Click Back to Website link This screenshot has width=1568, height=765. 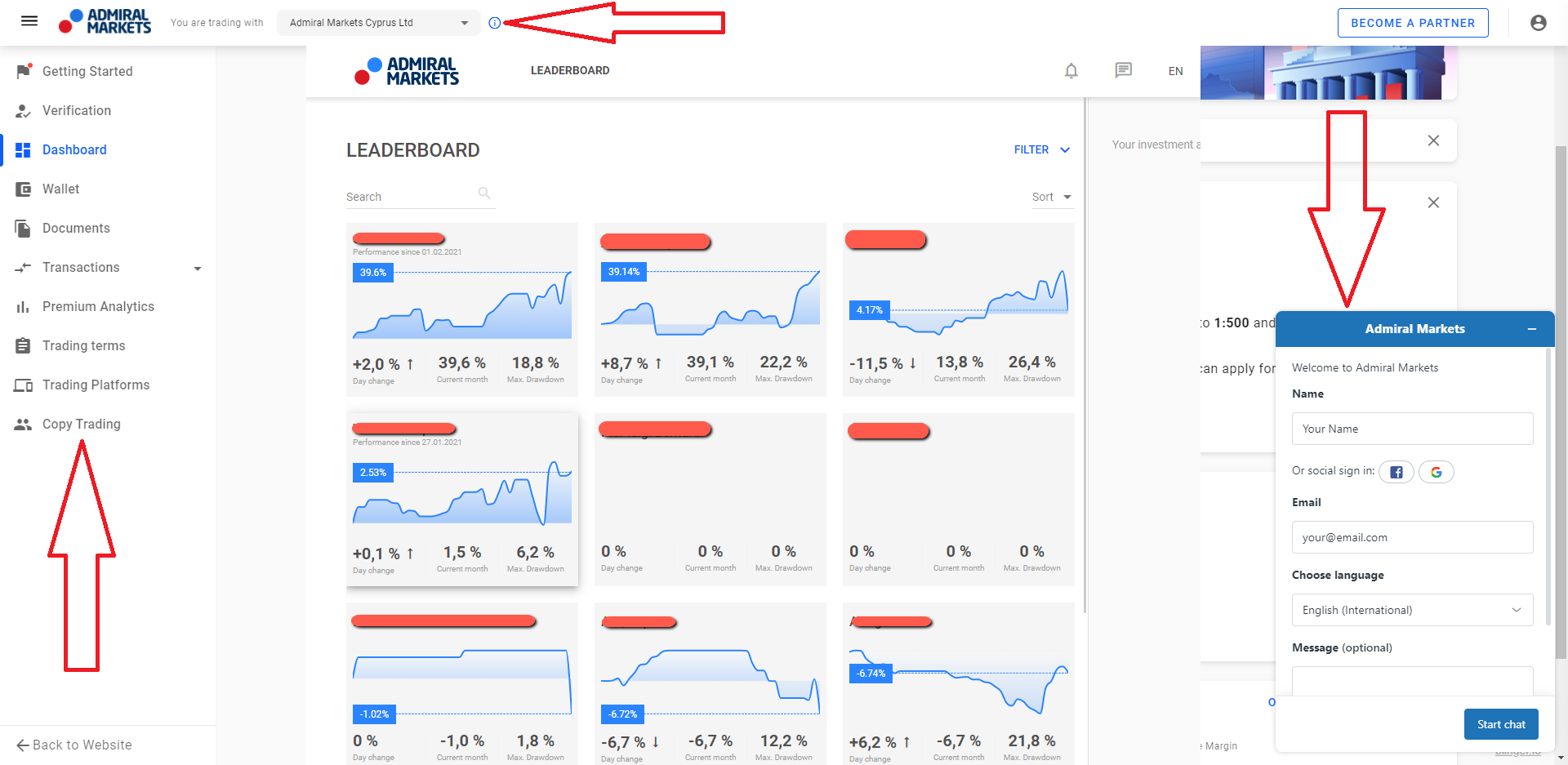(74, 745)
